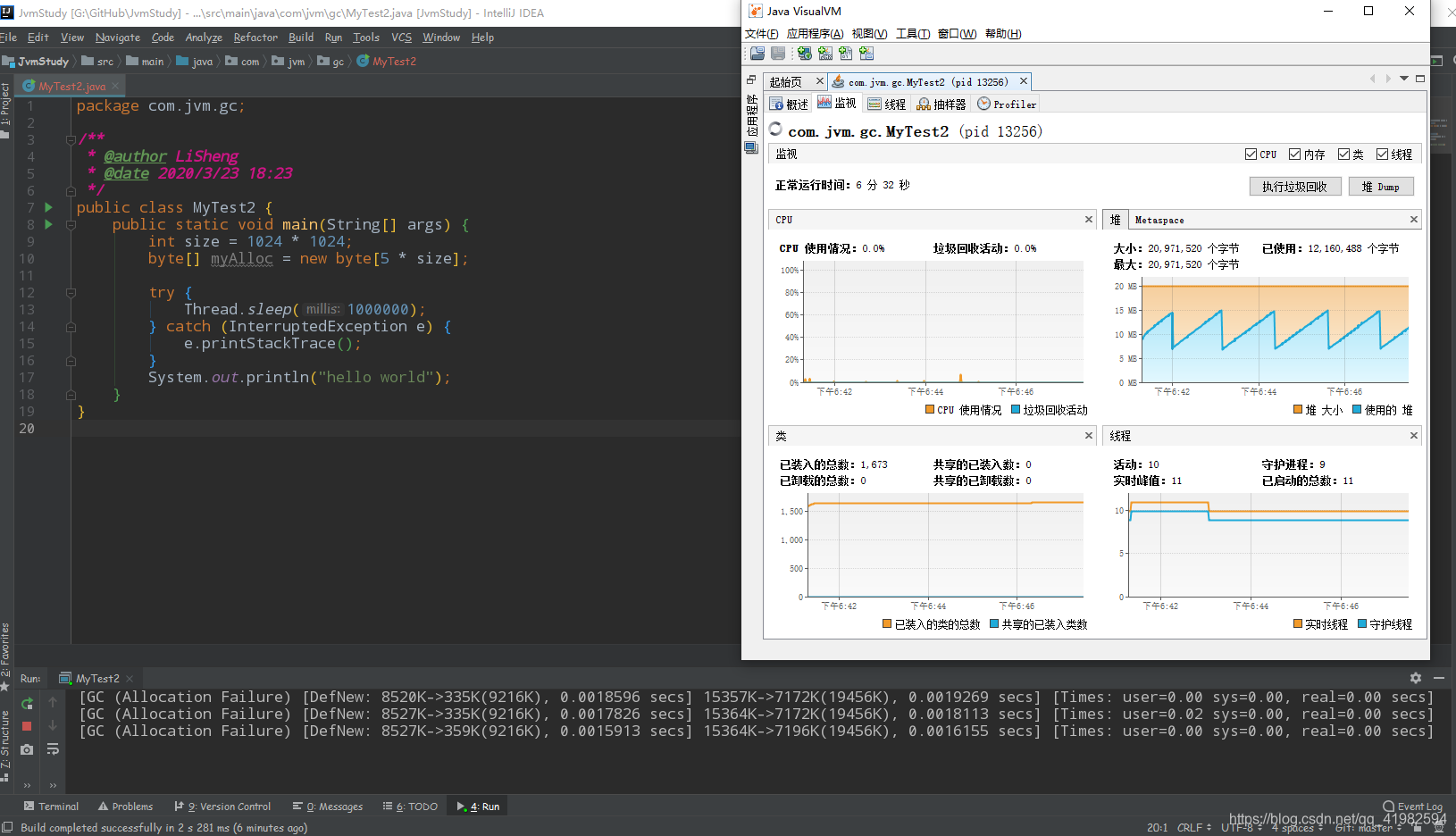Click Load snapshot icon in VisualVM toolbar
Viewport: 1456px width, 836px height.
[x=757, y=54]
